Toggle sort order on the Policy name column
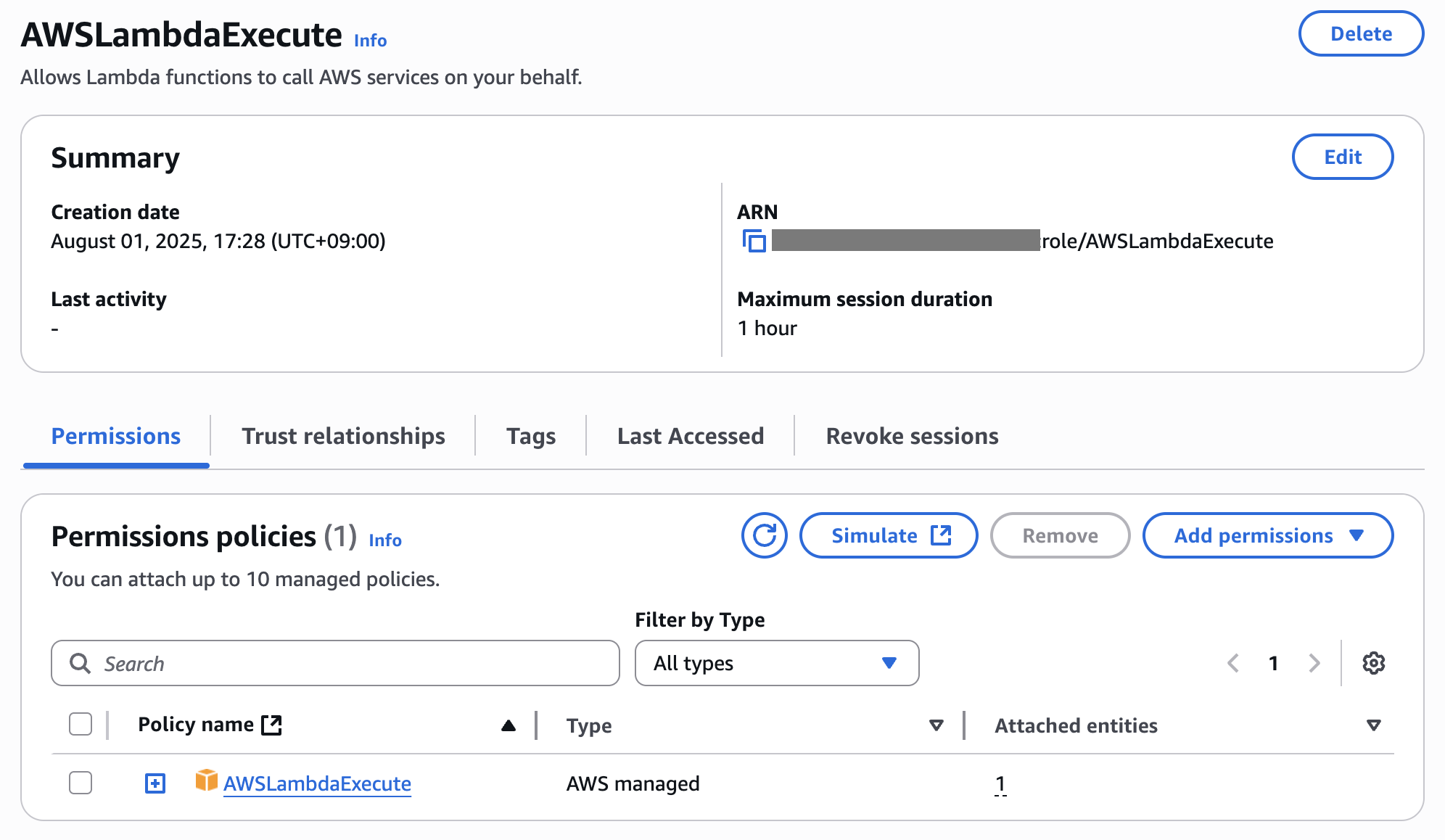Screen dimensions: 1445x840 pos(507,725)
